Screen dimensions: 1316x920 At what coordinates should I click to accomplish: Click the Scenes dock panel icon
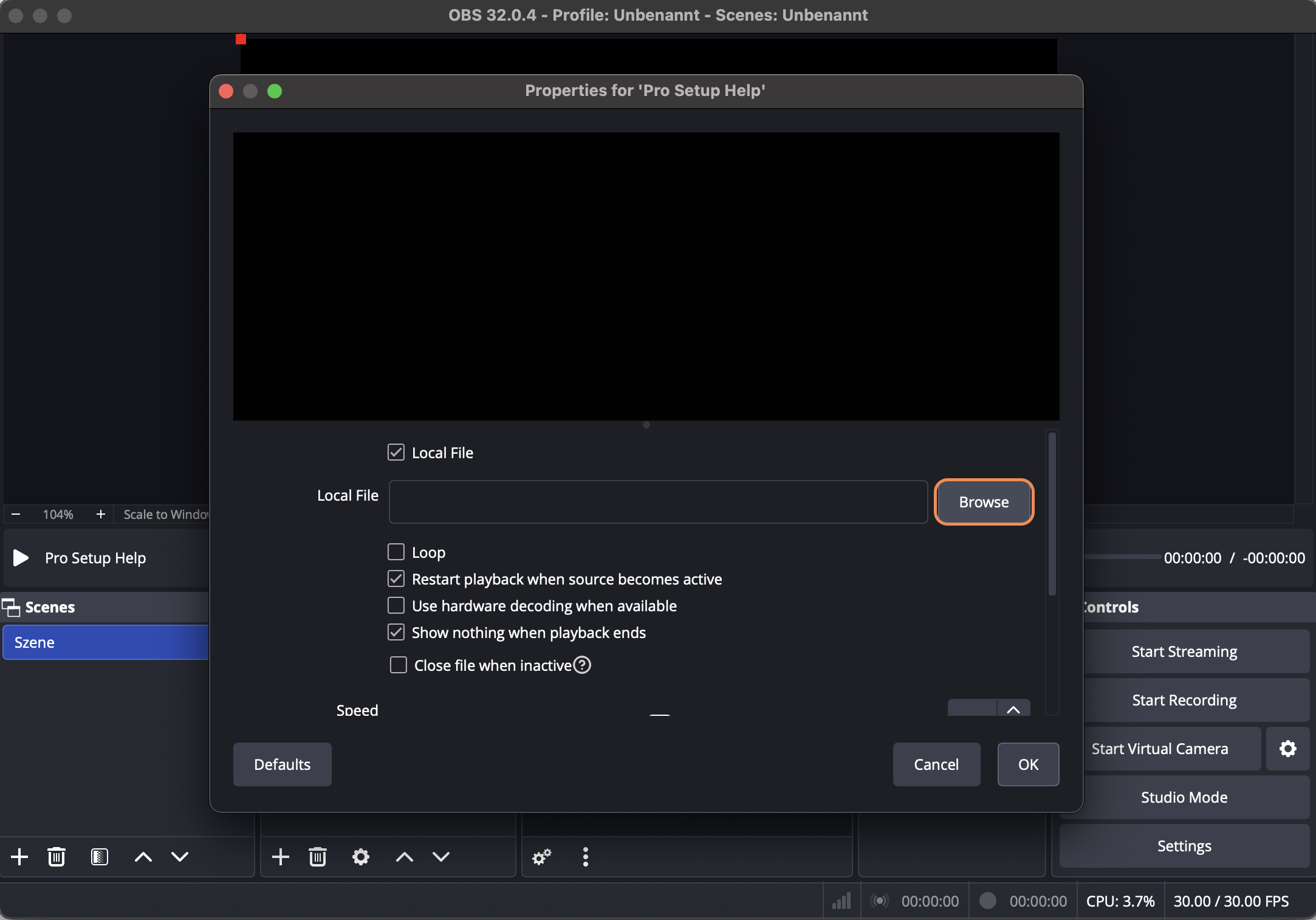click(x=11, y=607)
